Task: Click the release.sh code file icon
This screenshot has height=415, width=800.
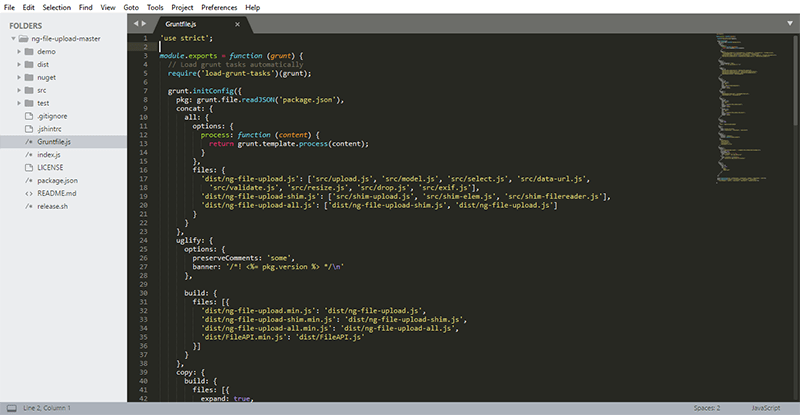Action: 29,206
